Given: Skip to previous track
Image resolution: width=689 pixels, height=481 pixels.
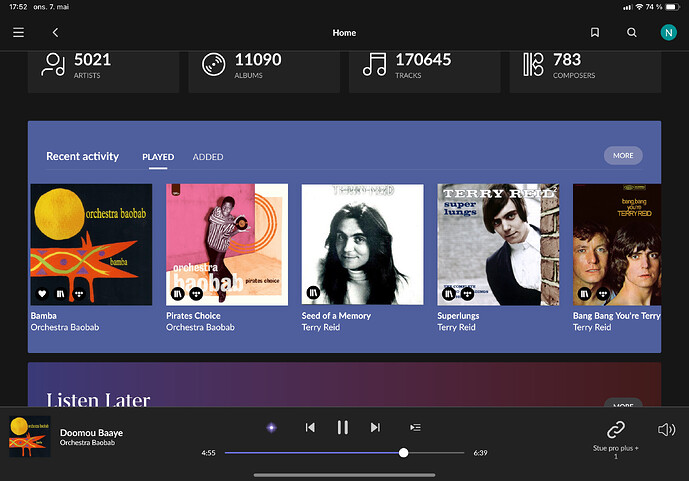Looking at the screenshot, I should pos(310,427).
